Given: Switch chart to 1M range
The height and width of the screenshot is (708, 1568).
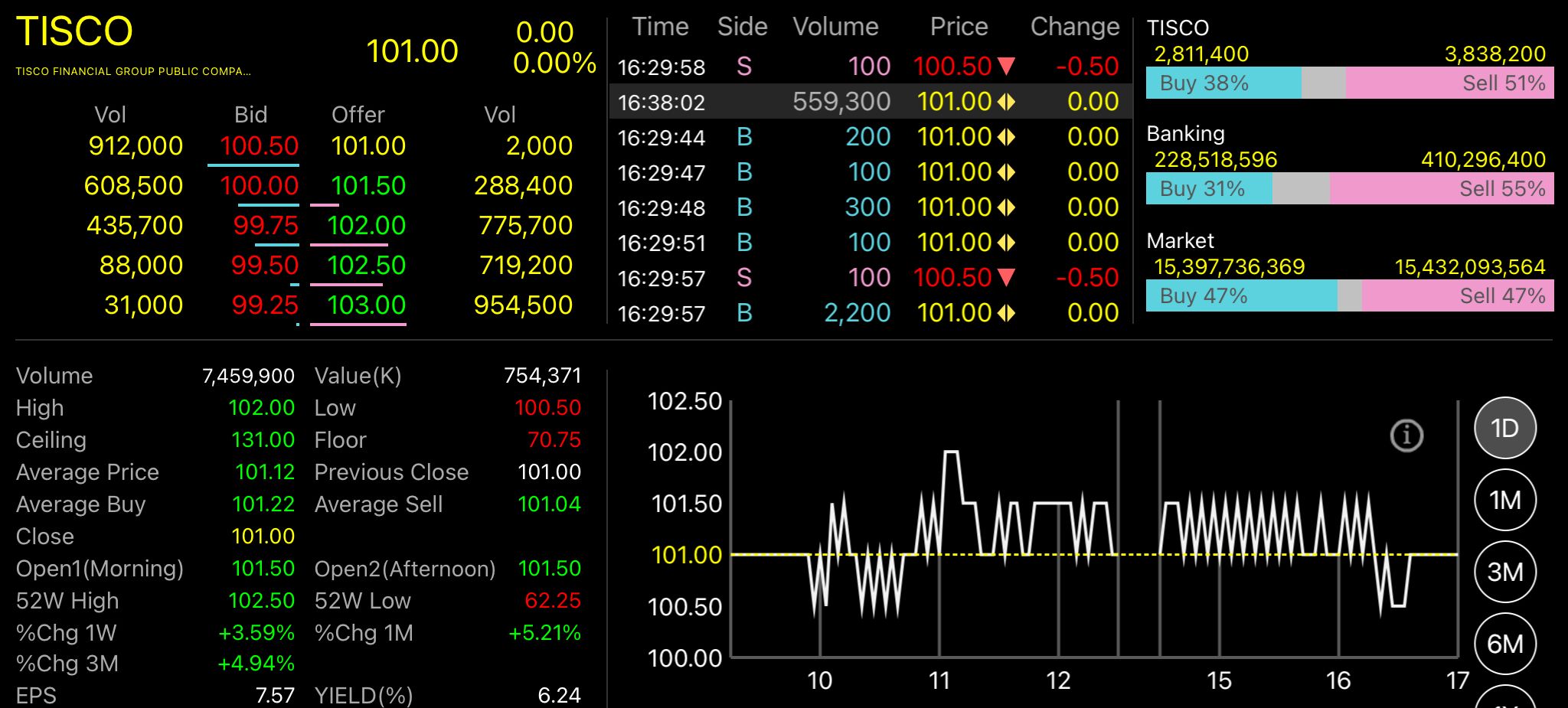Looking at the screenshot, I should [1505, 500].
